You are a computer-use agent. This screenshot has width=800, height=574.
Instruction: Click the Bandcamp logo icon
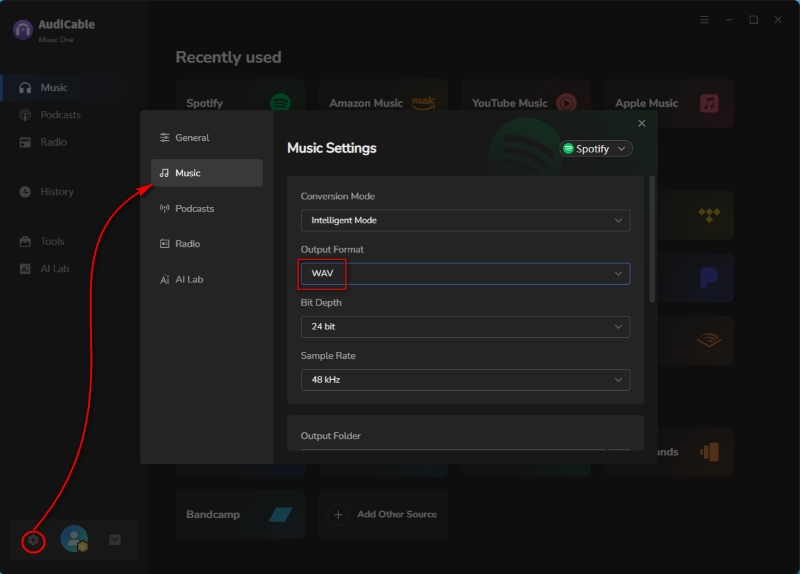pyautogui.click(x=280, y=514)
